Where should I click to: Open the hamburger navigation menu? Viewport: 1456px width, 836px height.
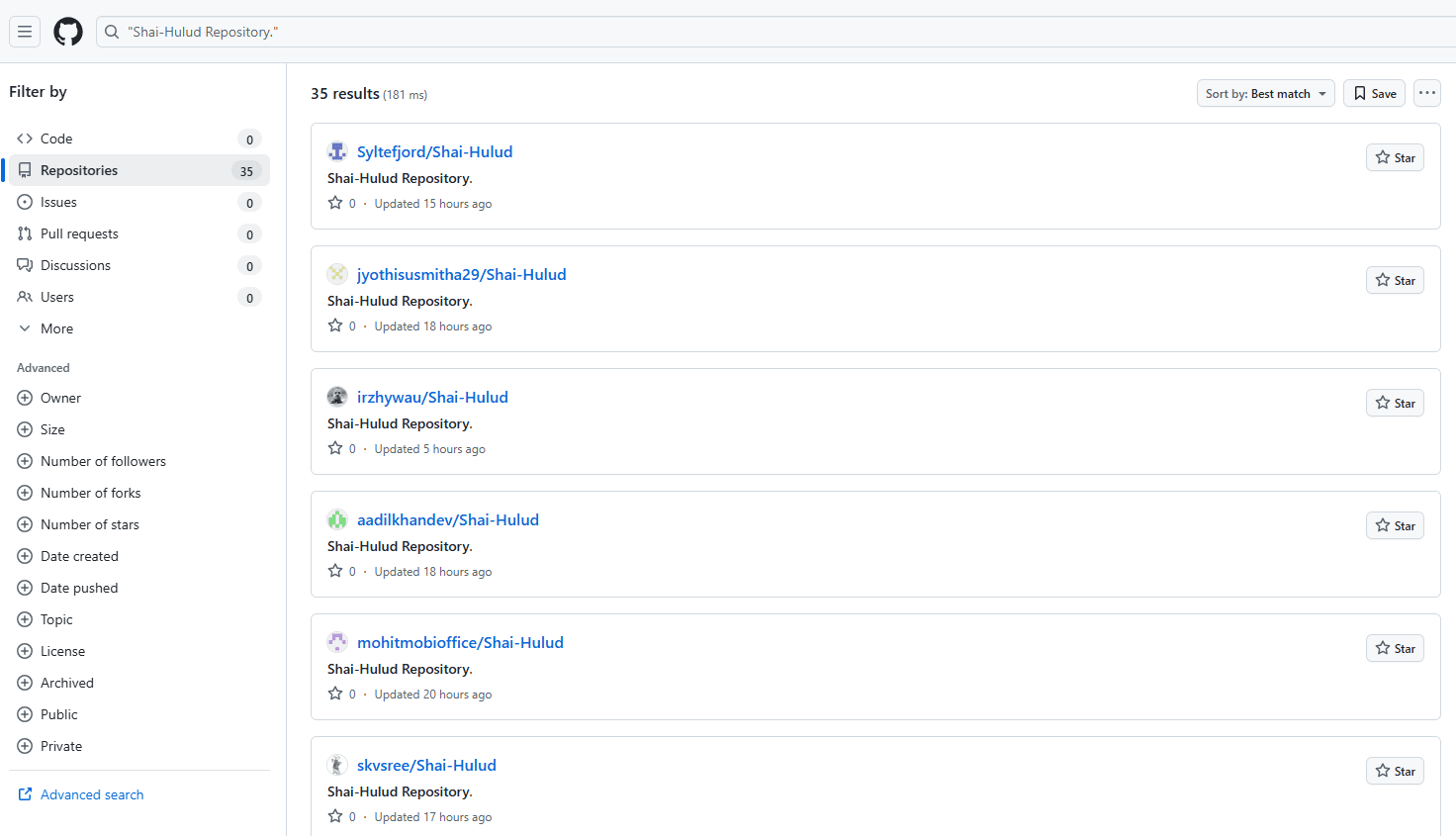pyautogui.click(x=25, y=32)
